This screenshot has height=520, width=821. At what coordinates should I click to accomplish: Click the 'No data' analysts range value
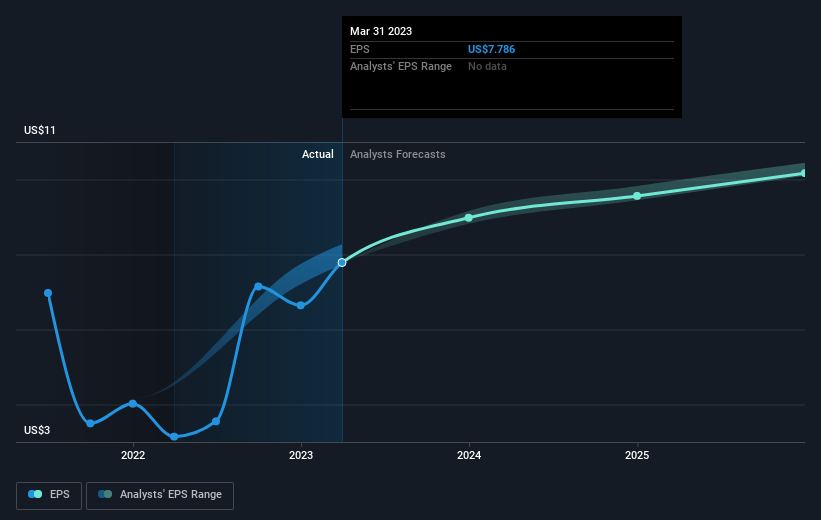487,67
